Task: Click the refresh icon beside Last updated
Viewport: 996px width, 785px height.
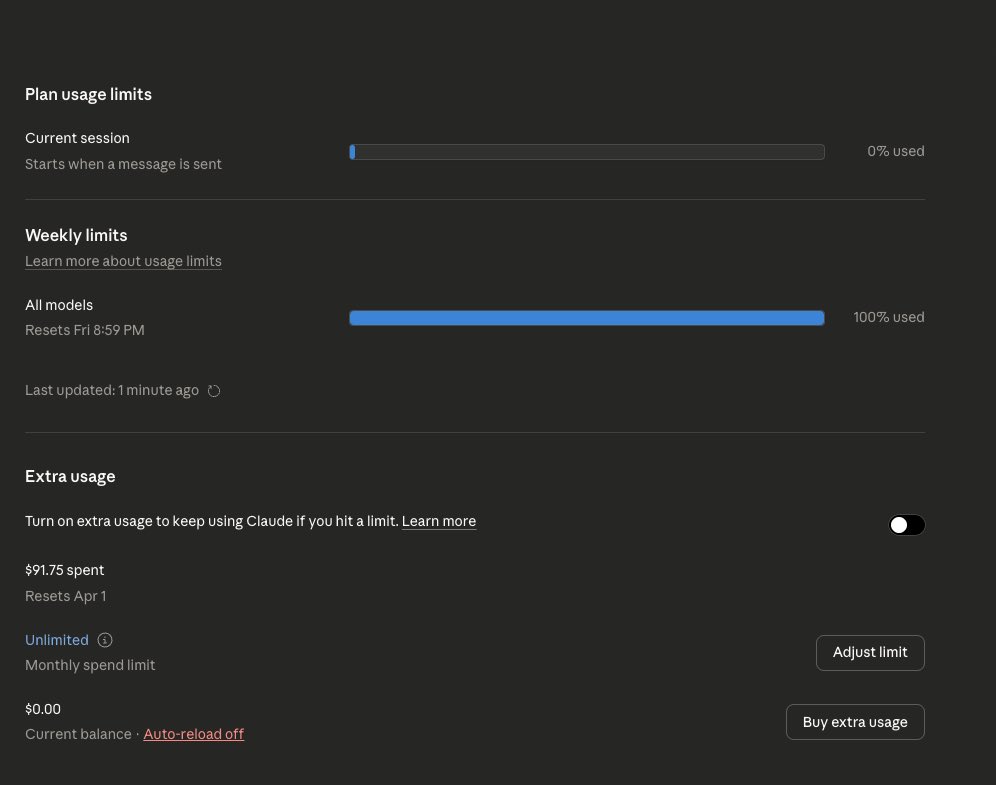Action: pyautogui.click(x=214, y=391)
